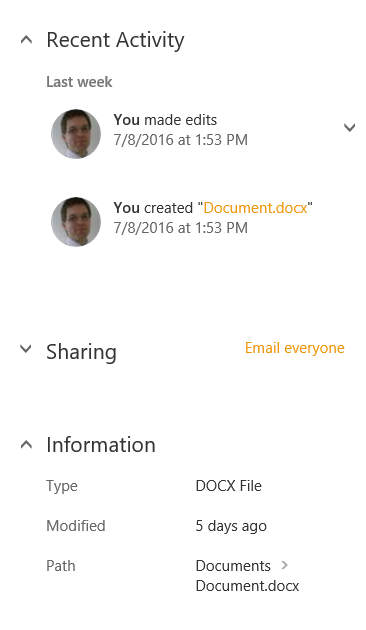This screenshot has width=366, height=630.
Task: Click the avatar beside "You made edits"
Action: pos(76,134)
